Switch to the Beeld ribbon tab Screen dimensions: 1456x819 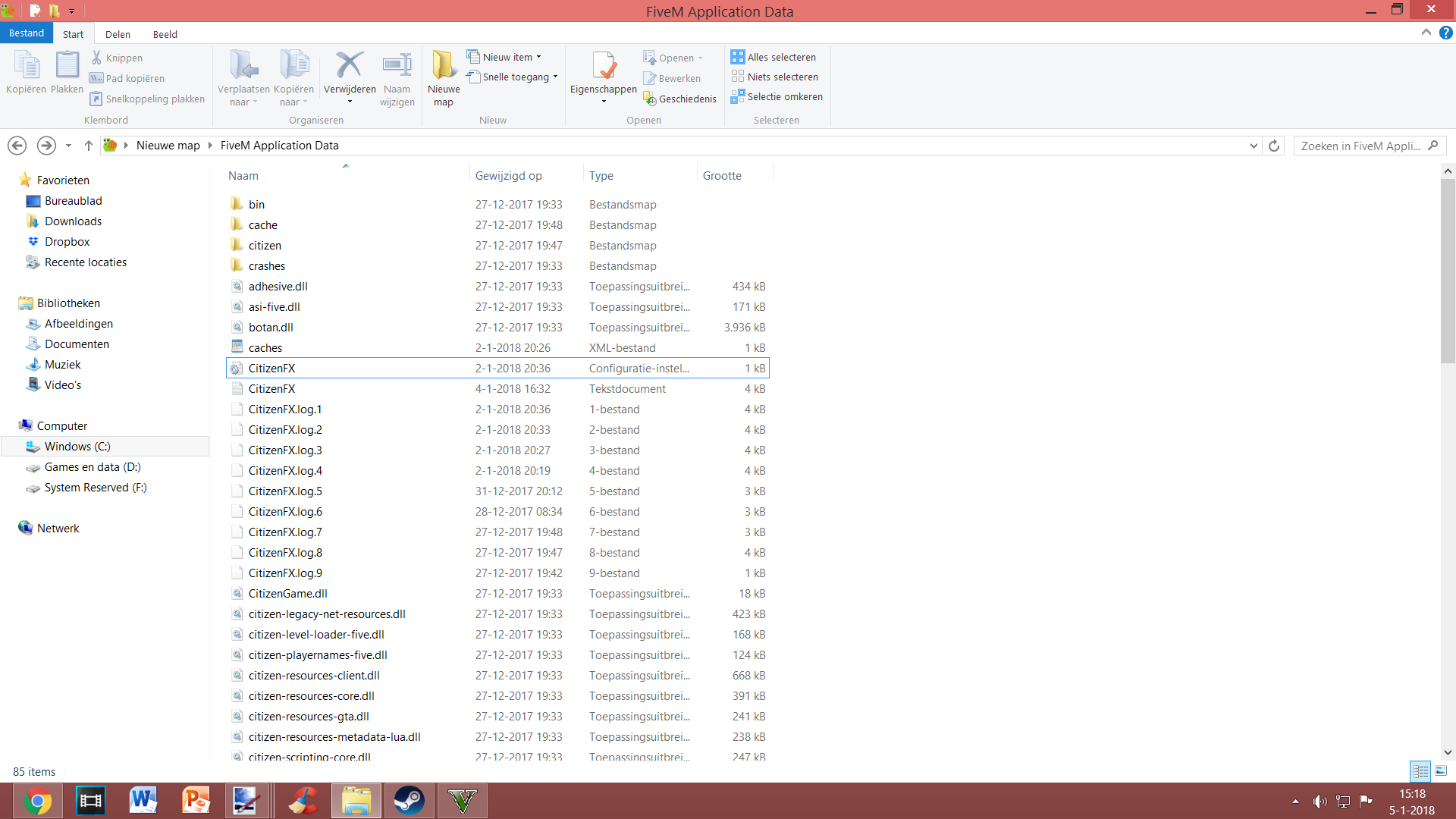[x=165, y=34]
